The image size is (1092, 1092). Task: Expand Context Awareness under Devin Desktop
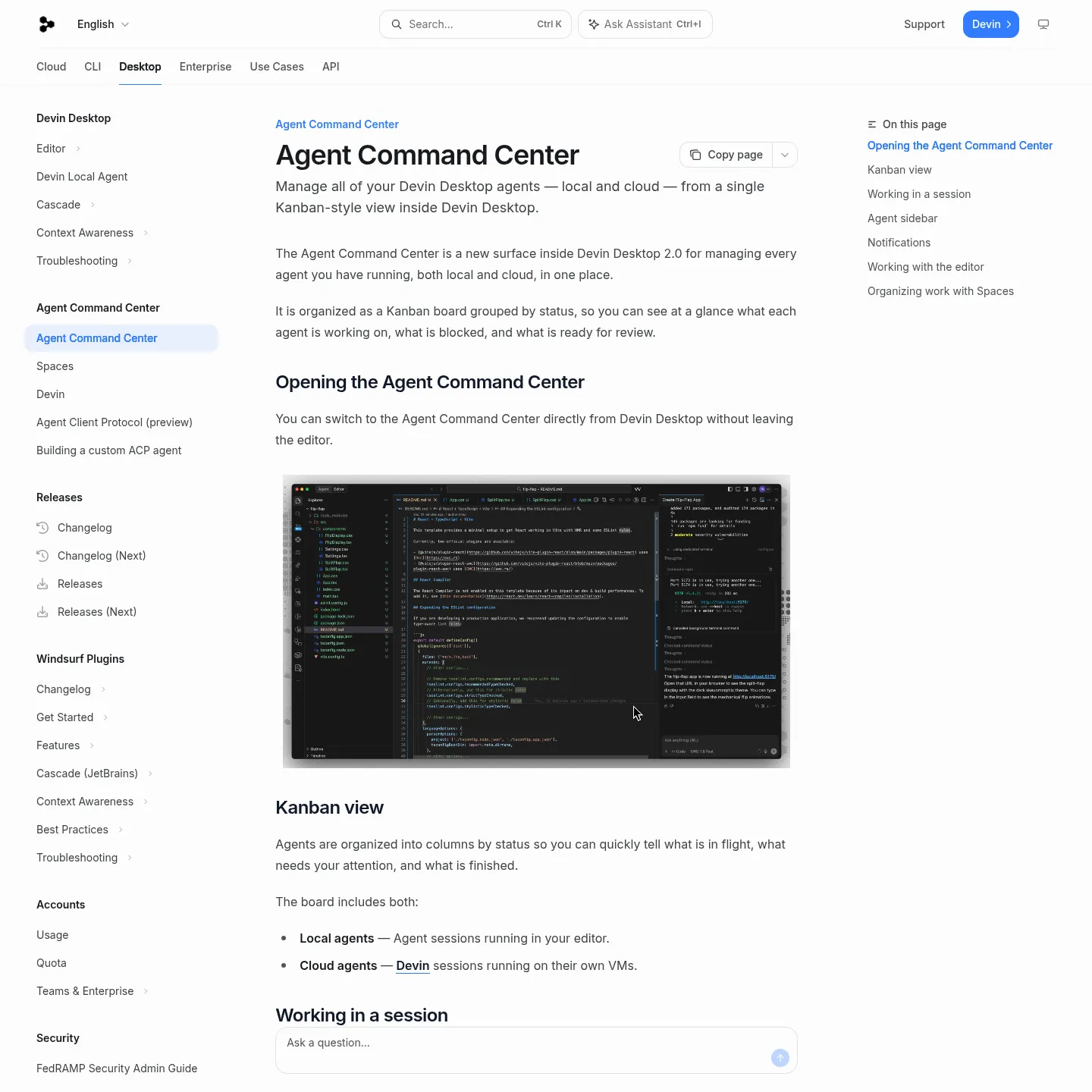146,233
